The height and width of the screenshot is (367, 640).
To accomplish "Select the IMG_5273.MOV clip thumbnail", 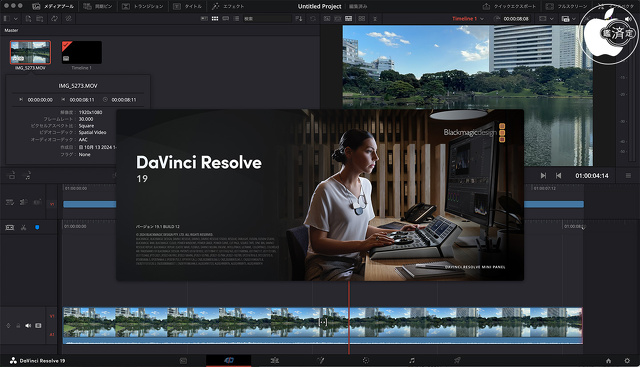I will coord(30,52).
